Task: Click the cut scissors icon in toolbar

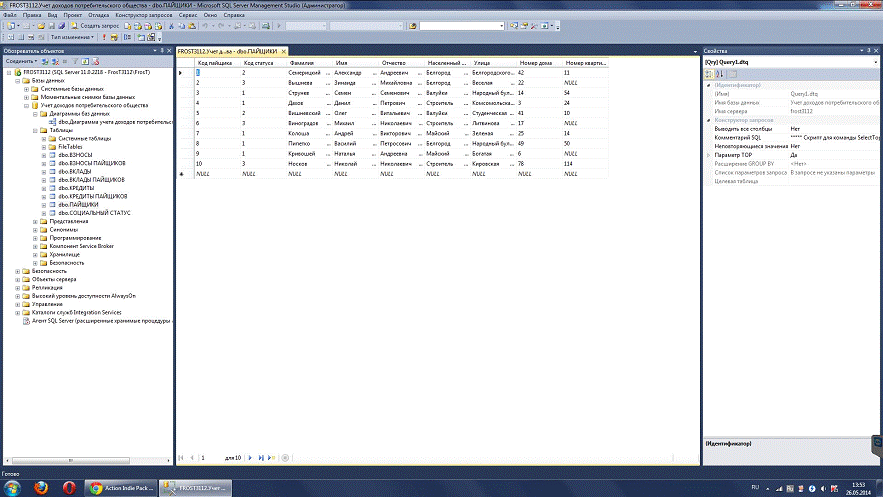Action: click(x=171, y=26)
